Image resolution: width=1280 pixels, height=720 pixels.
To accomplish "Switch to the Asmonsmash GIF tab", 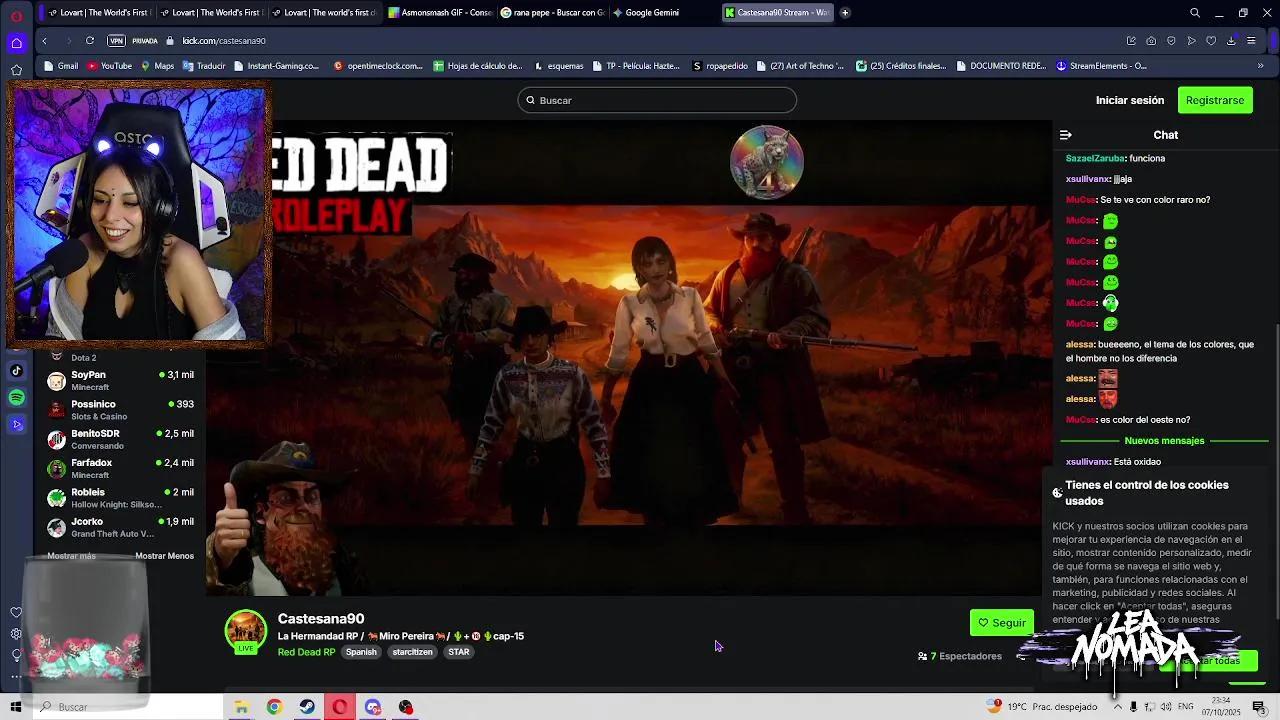I will (440, 13).
